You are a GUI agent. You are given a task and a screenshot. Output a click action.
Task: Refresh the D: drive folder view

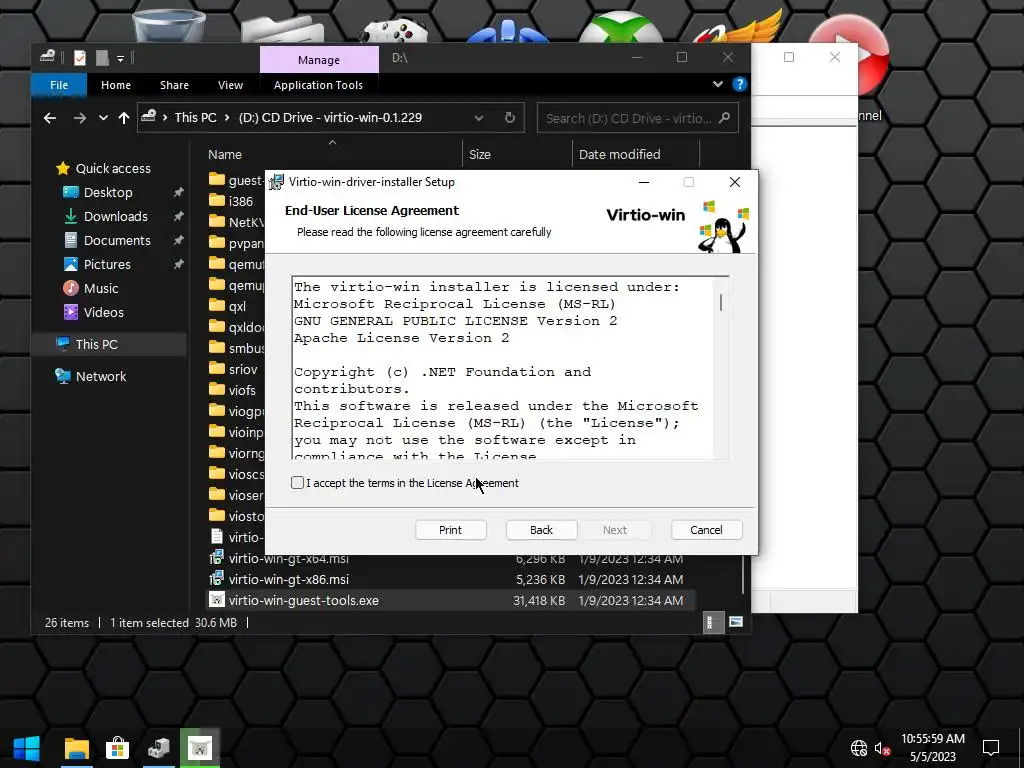[x=510, y=118]
